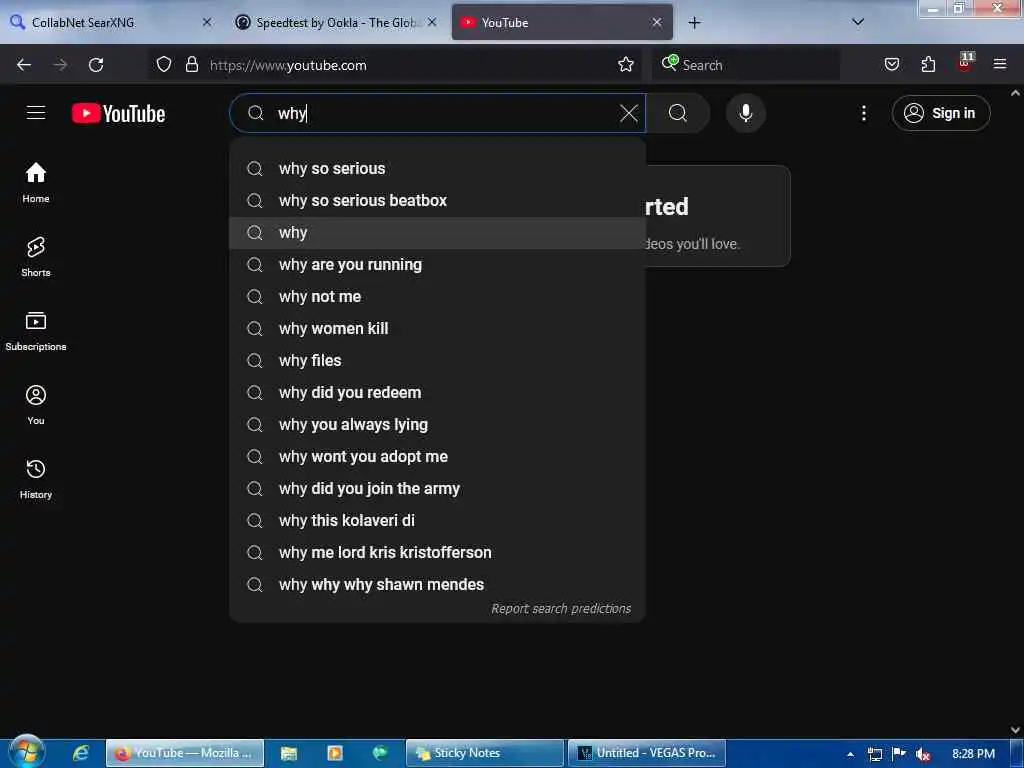Open Windows Explorer folder in taskbar
This screenshot has width=1024, height=768.
[289, 753]
